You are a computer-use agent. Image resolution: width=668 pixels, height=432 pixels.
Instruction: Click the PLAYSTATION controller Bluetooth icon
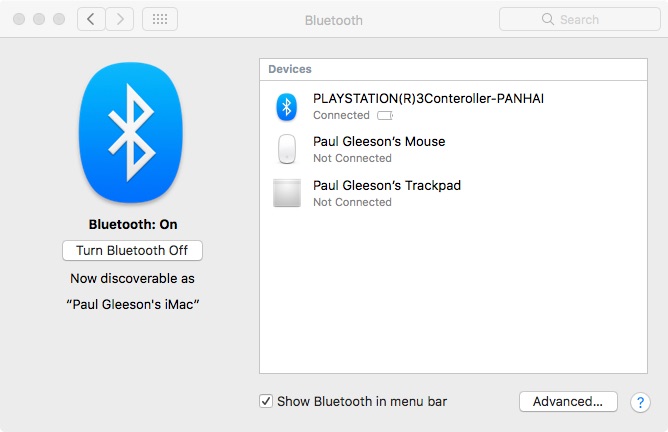287,107
